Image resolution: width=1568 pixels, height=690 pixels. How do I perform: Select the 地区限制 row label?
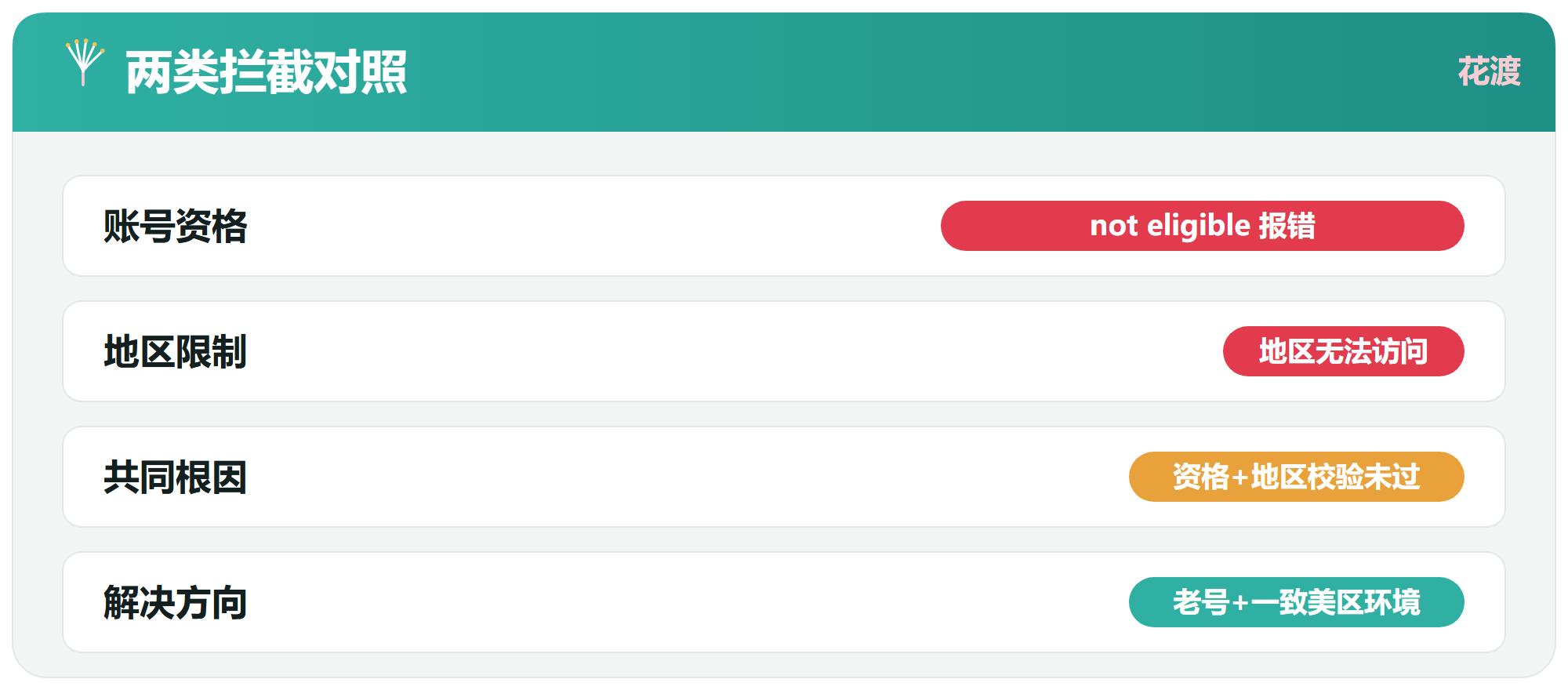coord(175,351)
